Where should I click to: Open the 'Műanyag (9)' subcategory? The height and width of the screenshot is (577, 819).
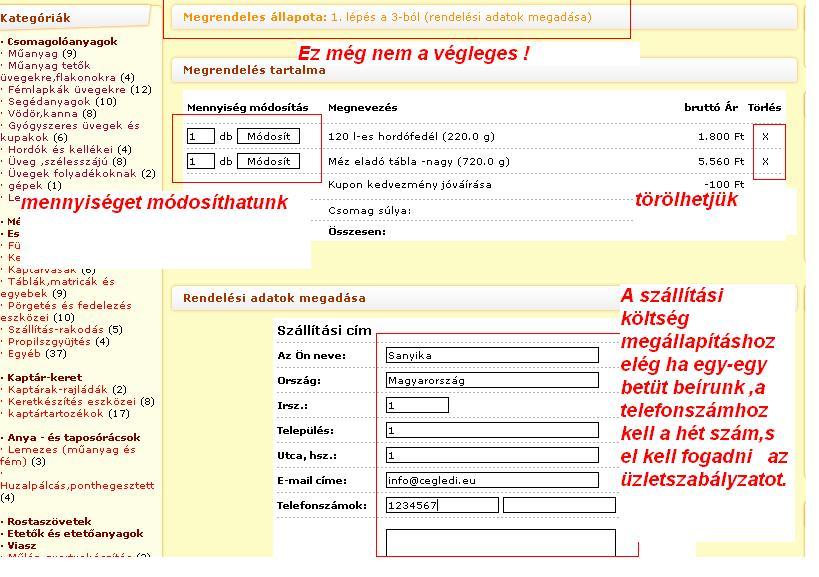pos(42,53)
